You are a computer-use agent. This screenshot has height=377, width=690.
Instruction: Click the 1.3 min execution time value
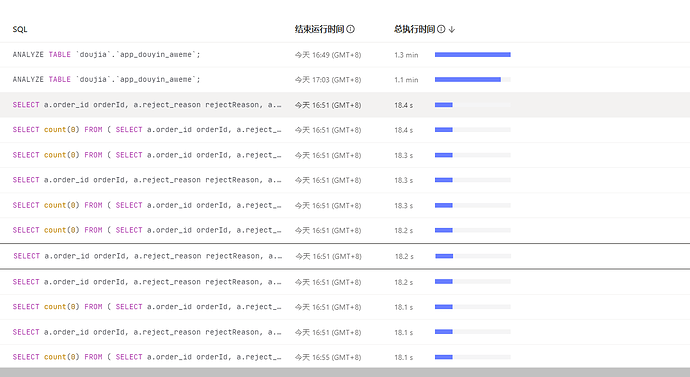click(406, 55)
